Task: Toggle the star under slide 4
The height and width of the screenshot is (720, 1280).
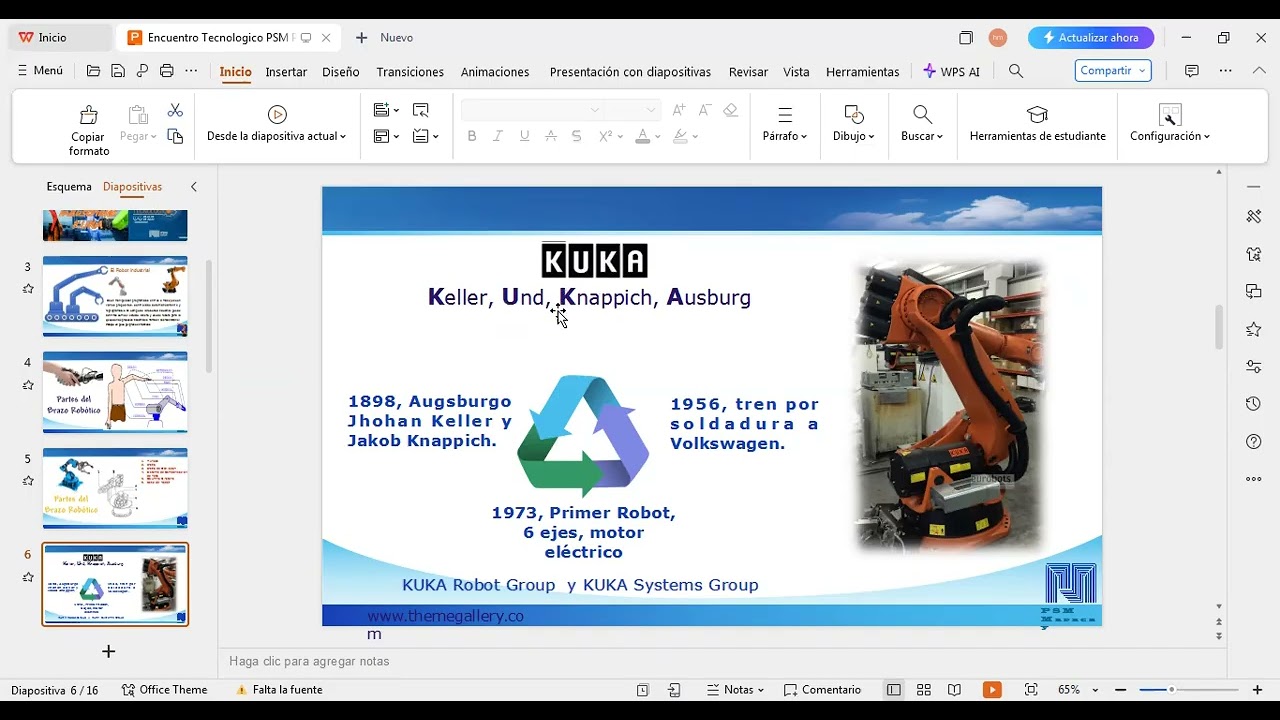Action: [28, 385]
